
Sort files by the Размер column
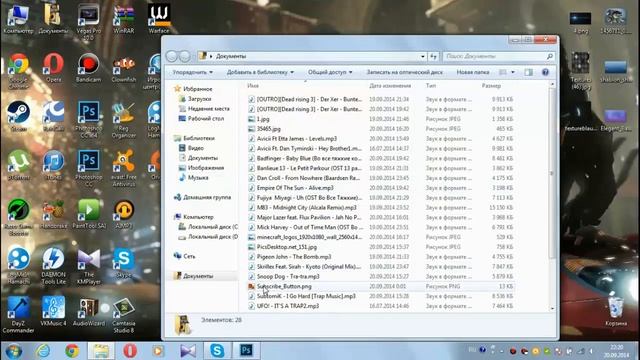491,86
